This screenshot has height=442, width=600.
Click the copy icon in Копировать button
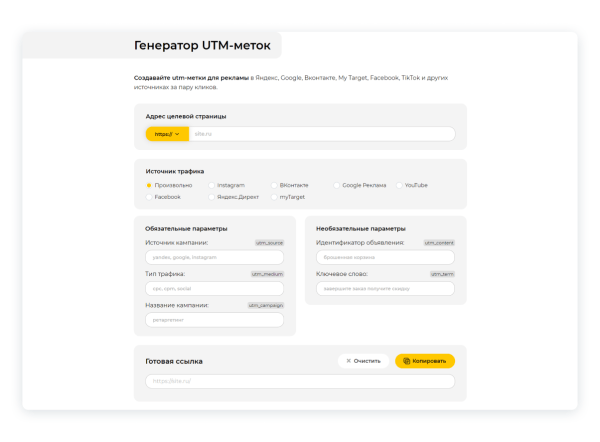406,361
